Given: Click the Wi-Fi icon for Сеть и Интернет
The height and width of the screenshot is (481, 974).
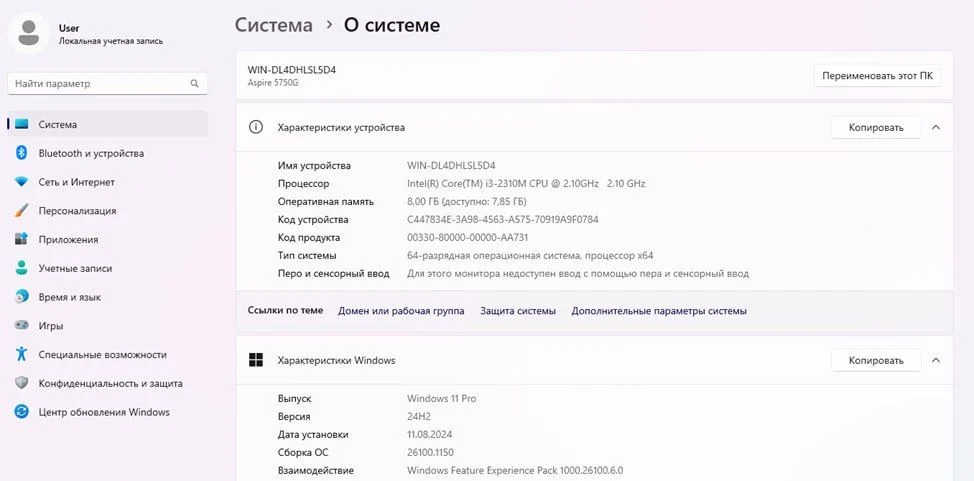Looking at the screenshot, I should 22,182.
